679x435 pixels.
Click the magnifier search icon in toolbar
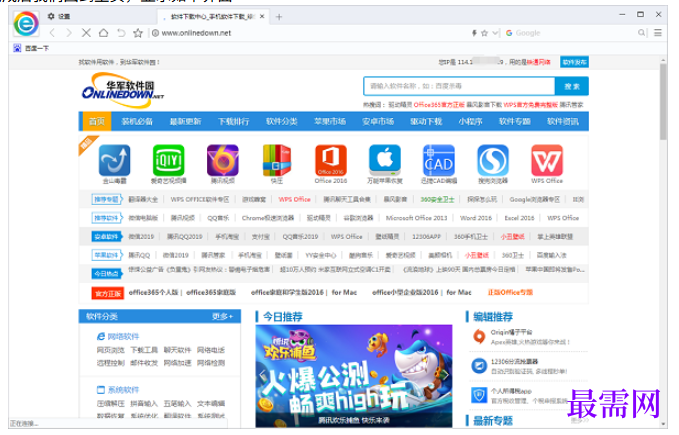click(641, 33)
